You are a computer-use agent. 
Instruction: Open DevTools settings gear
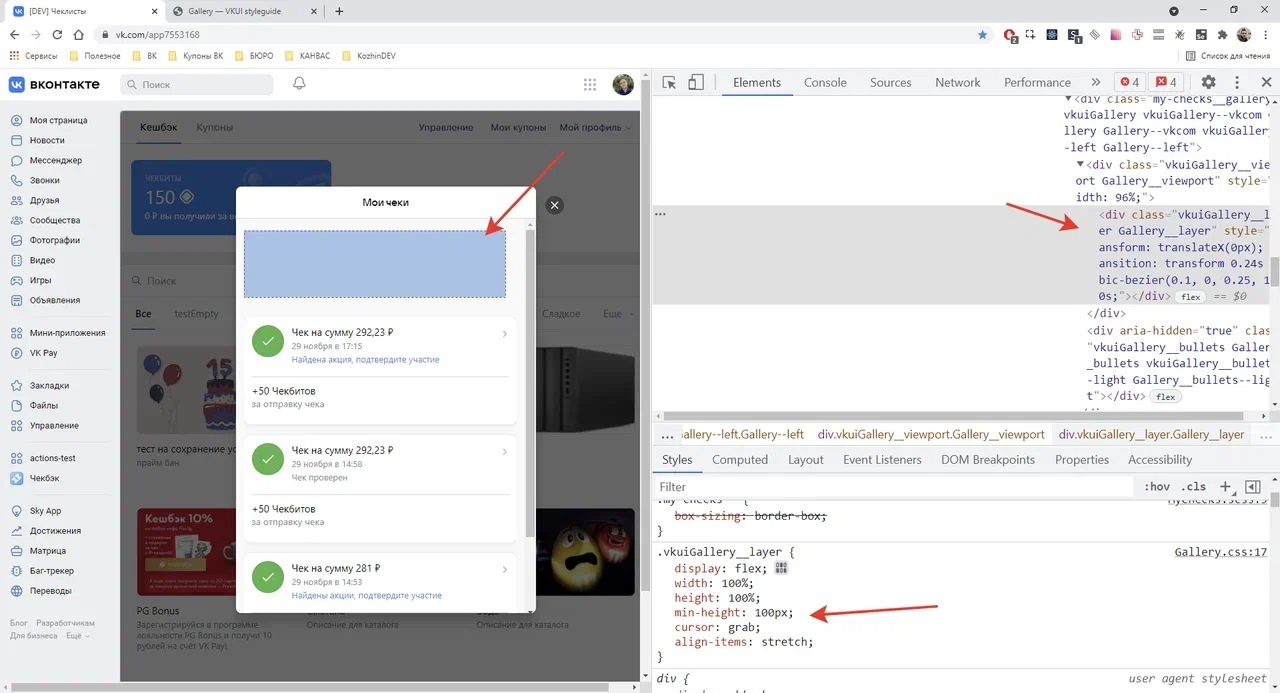click(1208, 83)
